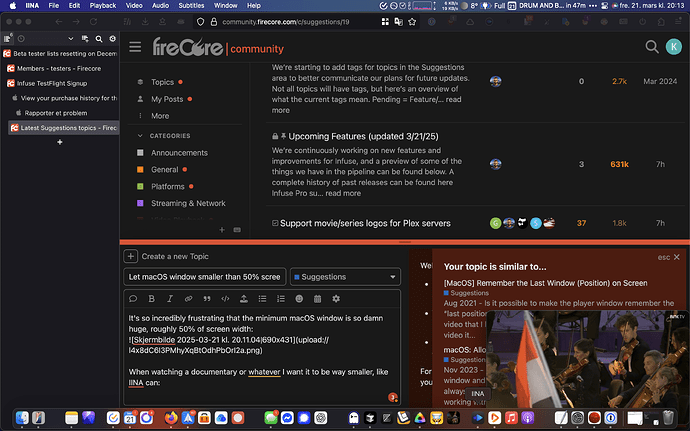The height and width of the screenshot is (431, 690).
Task: Toggle italic formatting in composer
Action: [x=170, y=299]
